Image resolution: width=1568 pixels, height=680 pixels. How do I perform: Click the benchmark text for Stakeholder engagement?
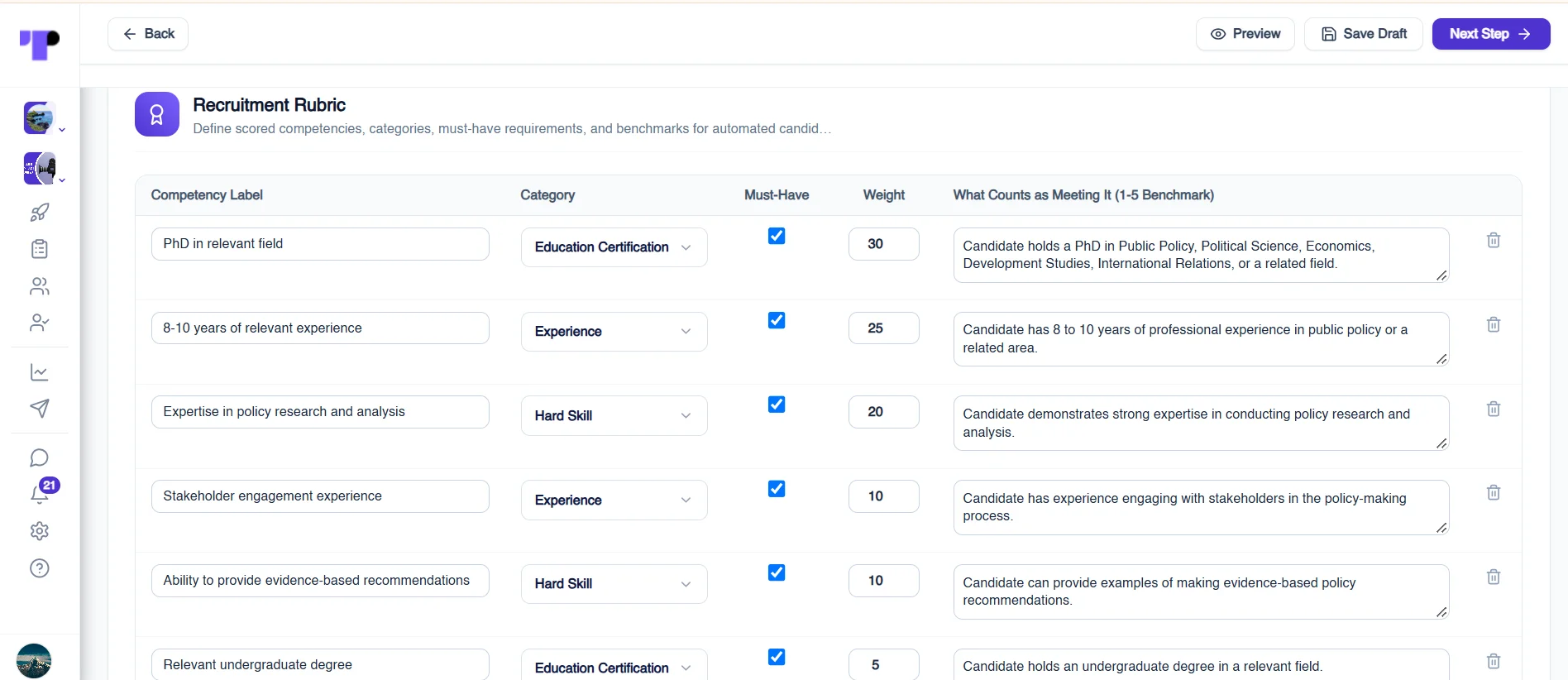(1201, 507)
